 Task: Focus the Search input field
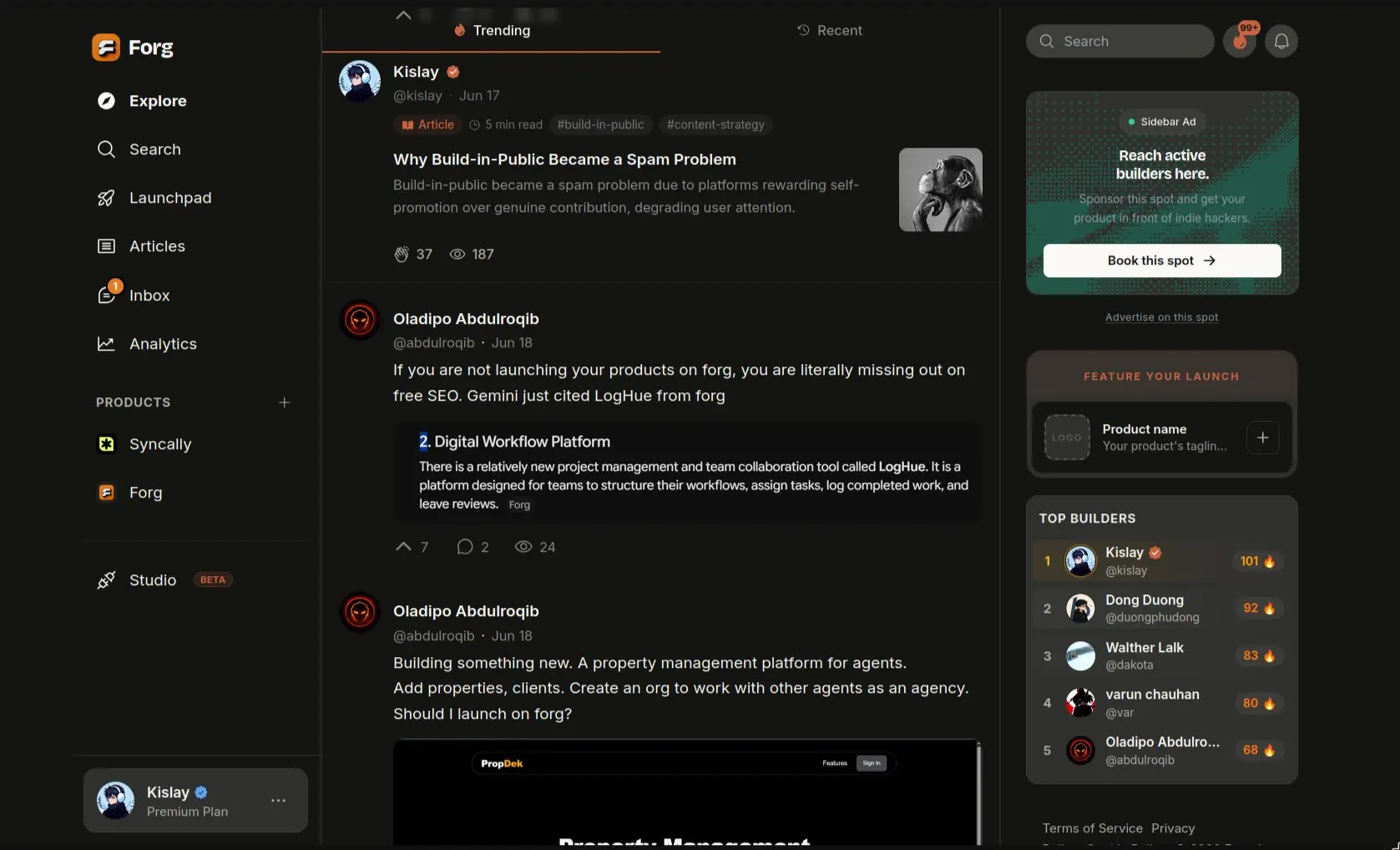(1120, 41)
